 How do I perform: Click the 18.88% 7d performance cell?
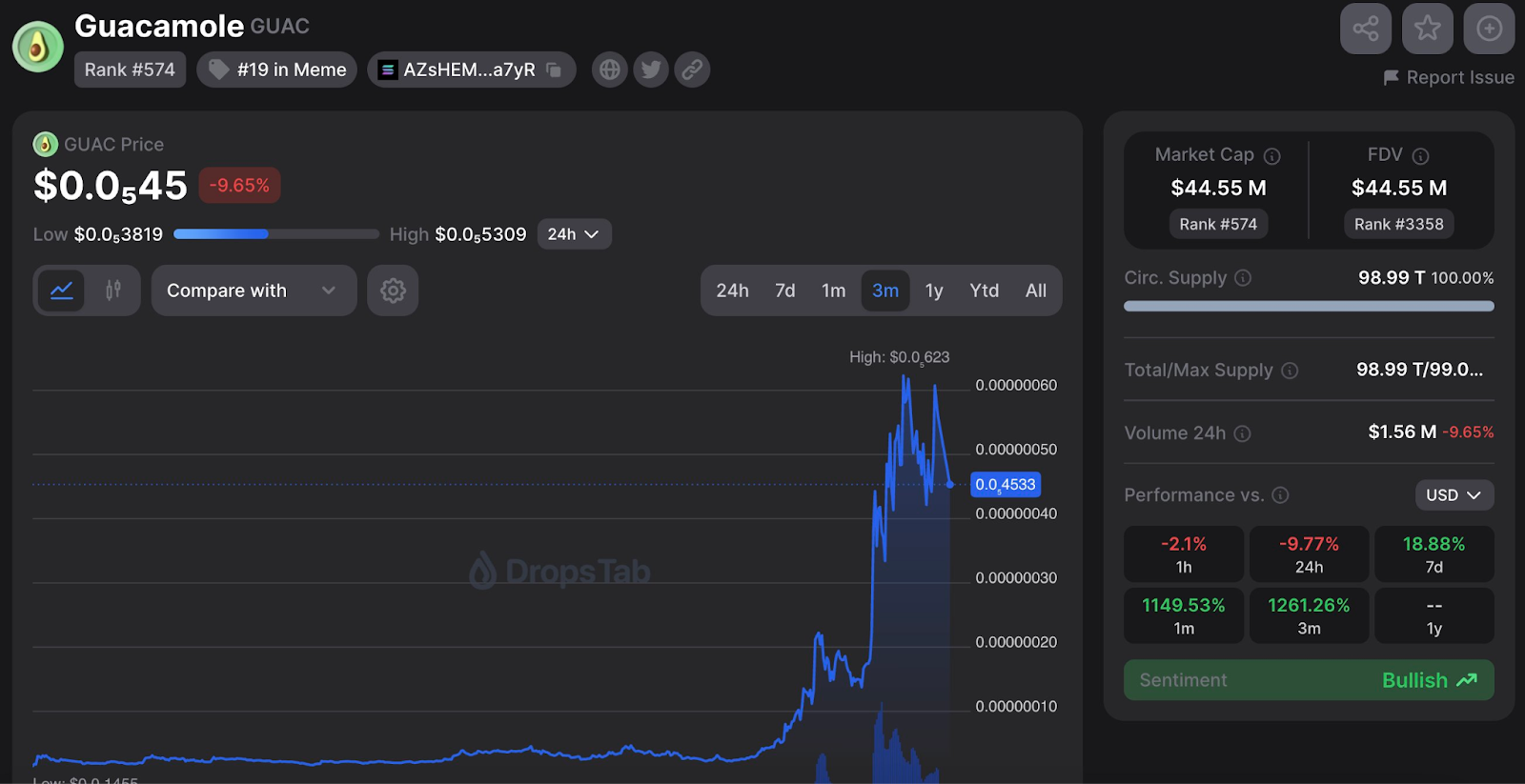point(1433,554)
